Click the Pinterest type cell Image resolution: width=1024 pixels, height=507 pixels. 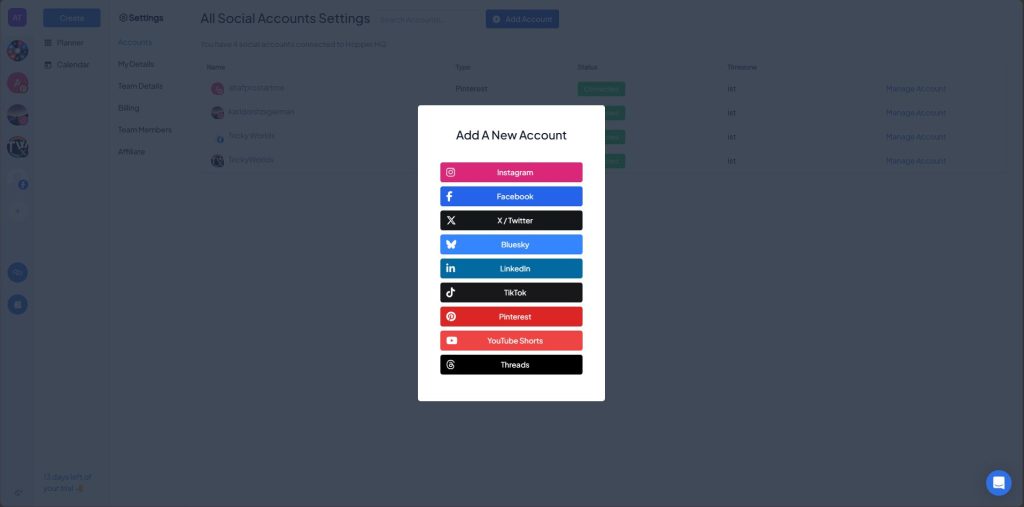[472, 89]
